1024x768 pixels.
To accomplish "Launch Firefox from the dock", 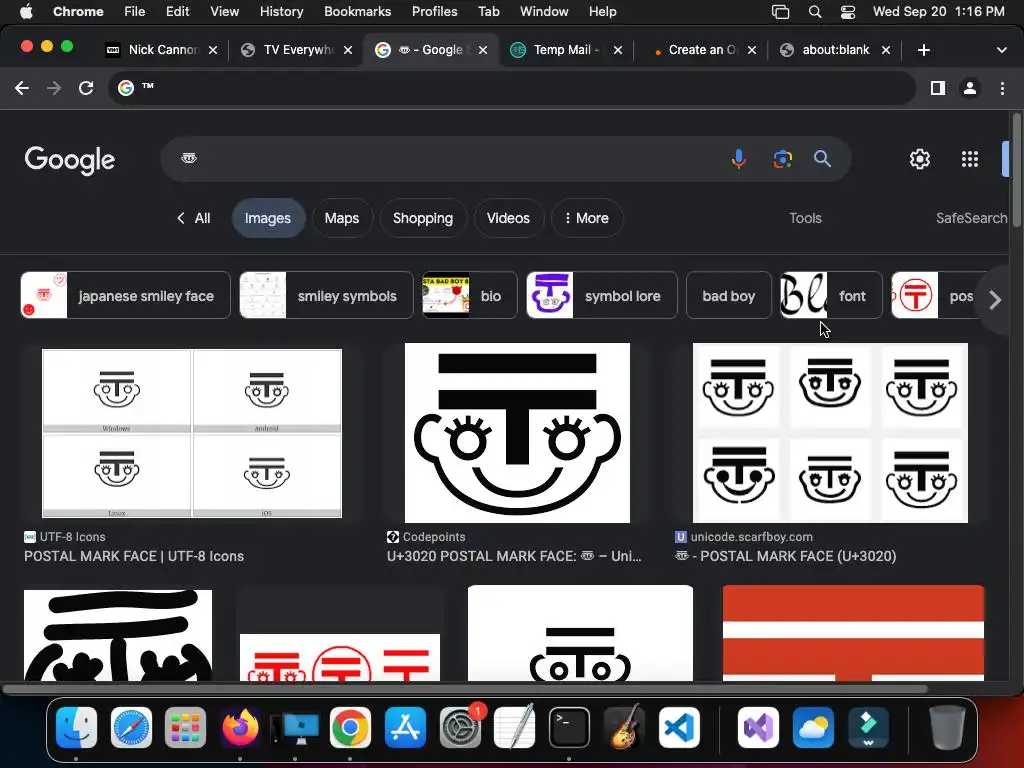I will tap(240, 727).
